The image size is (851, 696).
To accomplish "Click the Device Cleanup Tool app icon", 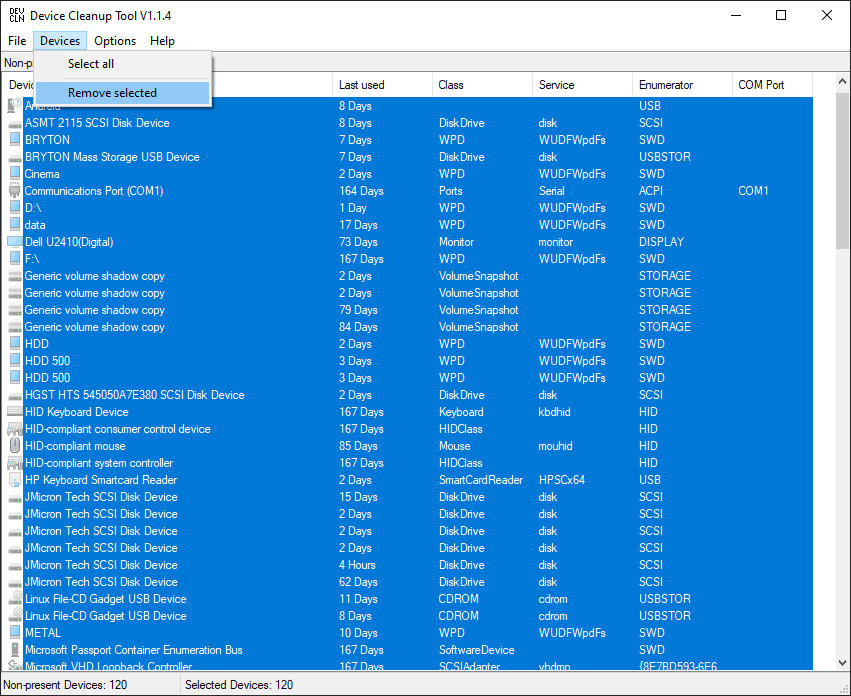I will (16, 15).
